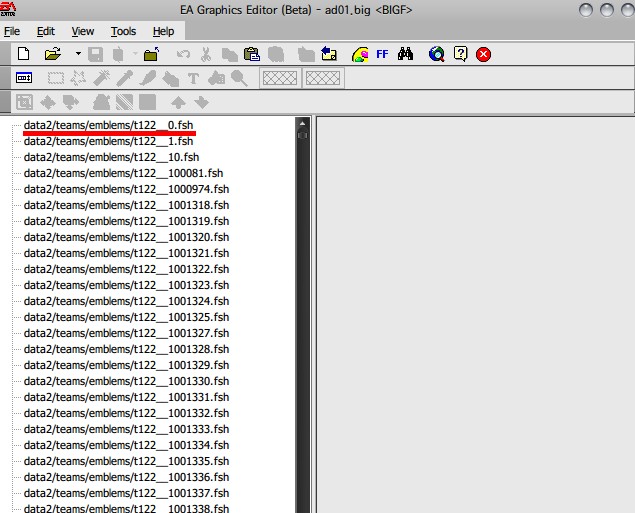
Task: Select t122__1001336.fsh tree entry
Action: click(x=126, y=477)
